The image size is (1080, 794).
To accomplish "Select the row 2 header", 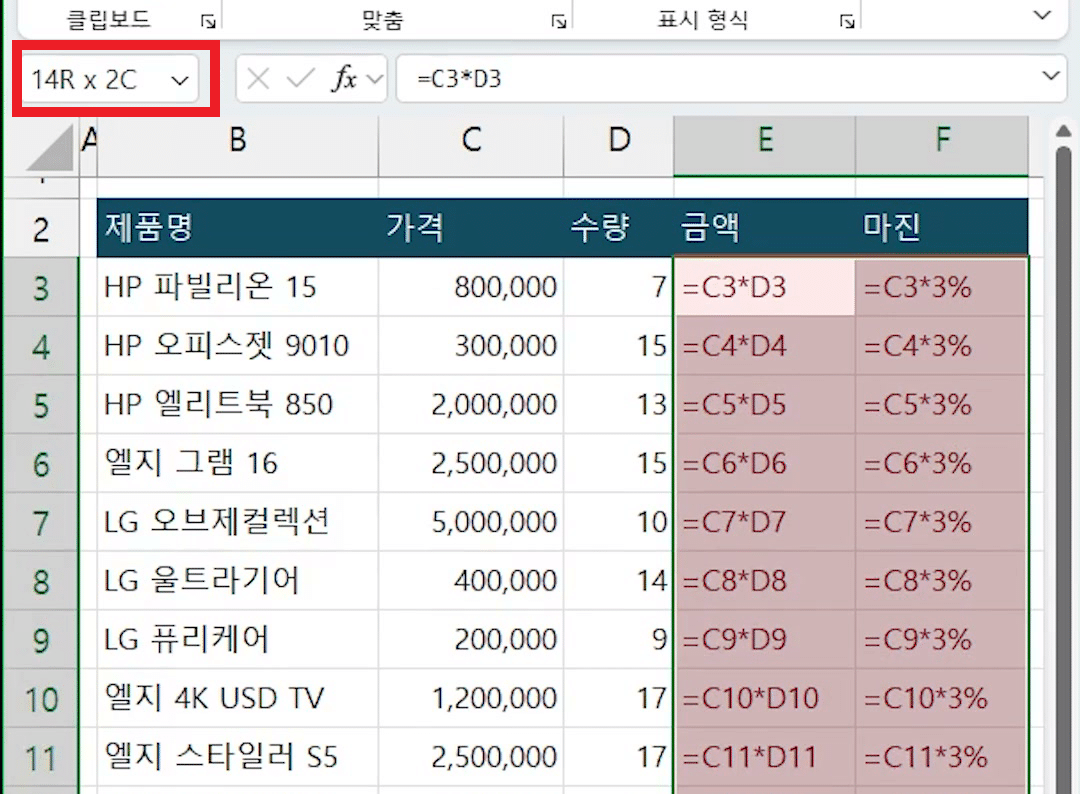I will coord(41,229).
